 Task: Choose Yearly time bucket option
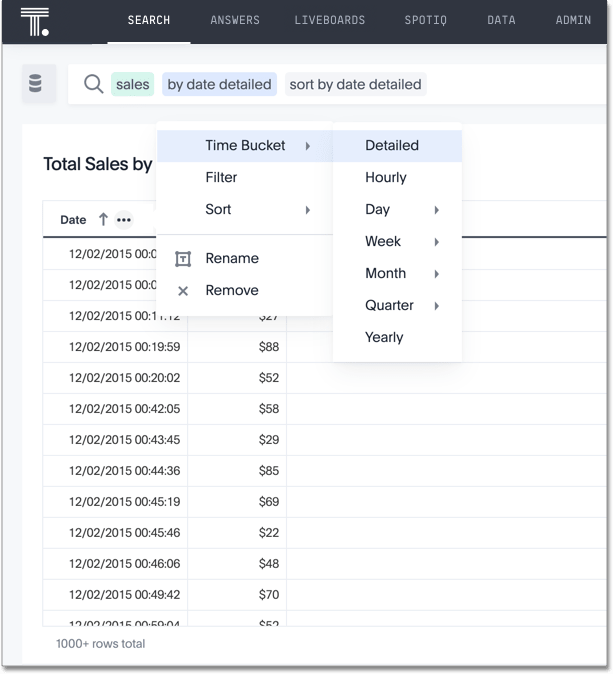(x=384, y=338)
